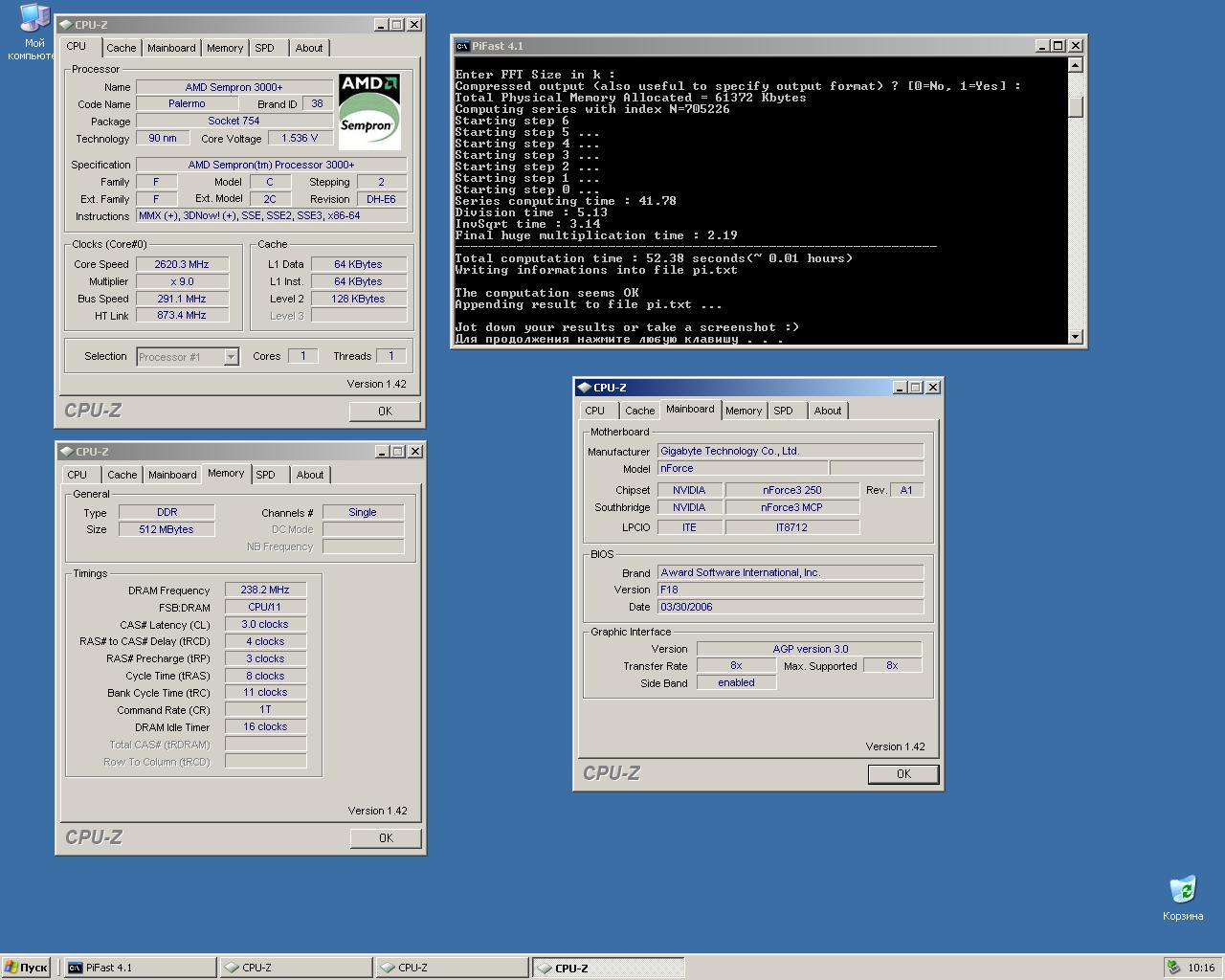
Task: Click the memory Size 512 MBytes field
Action: tap(167, 529)
